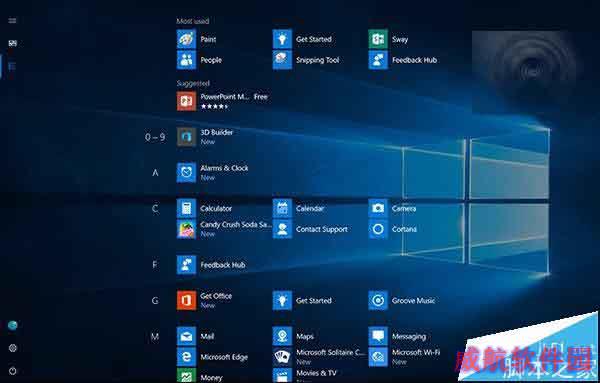This screenshot has width=600, height=383.
Task: Open the Calendar app icon
Action: click(x=282, y=209)
